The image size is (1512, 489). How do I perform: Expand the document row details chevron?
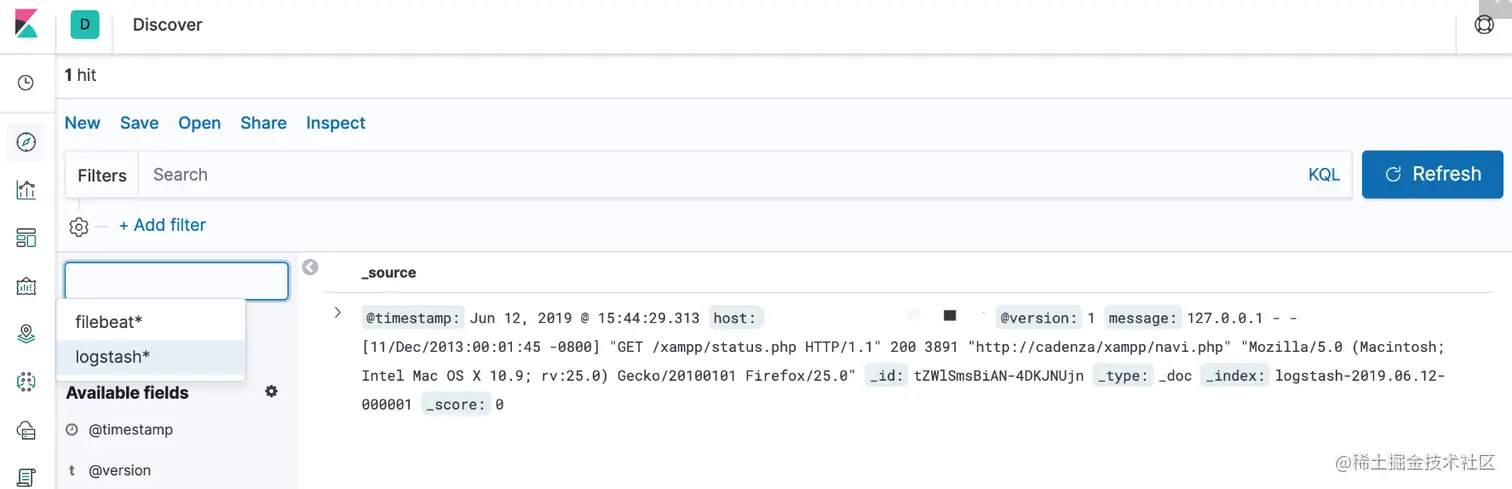tap(338, 313)
